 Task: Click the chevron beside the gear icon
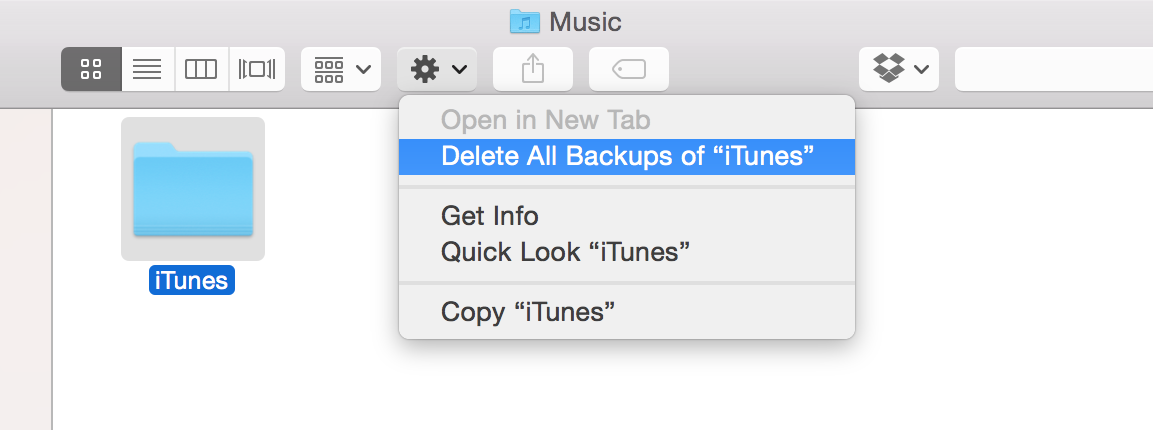click(x=460, y=70)
